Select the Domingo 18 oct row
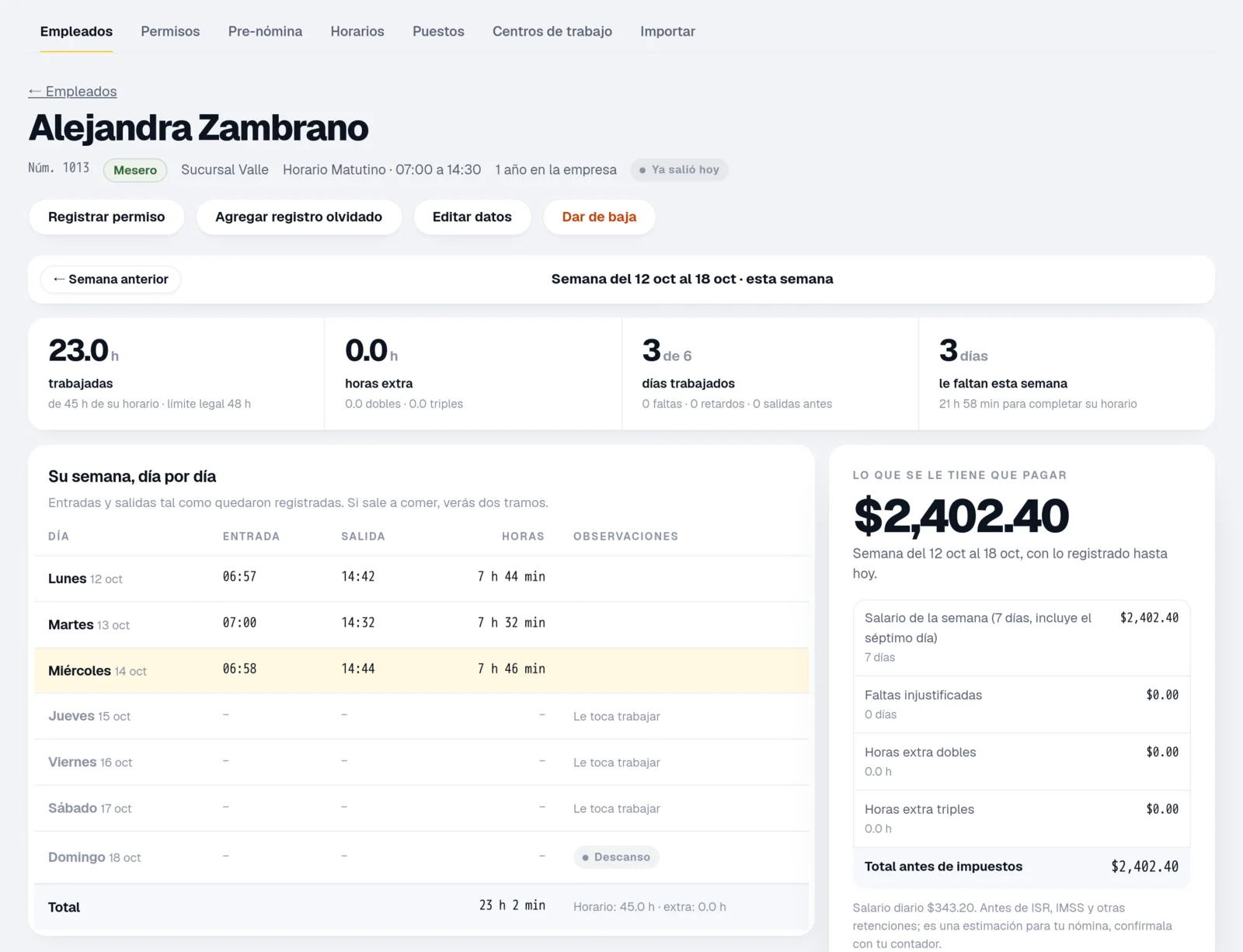Screen dimensions: 1243x952 [421, 857]
